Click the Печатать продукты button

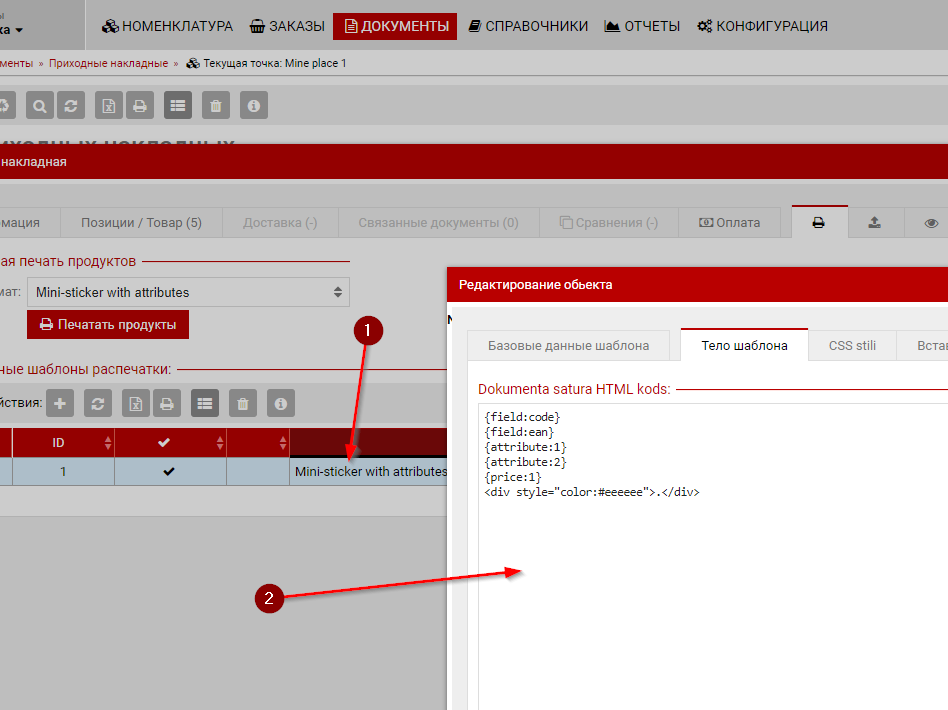coord(107,324)
